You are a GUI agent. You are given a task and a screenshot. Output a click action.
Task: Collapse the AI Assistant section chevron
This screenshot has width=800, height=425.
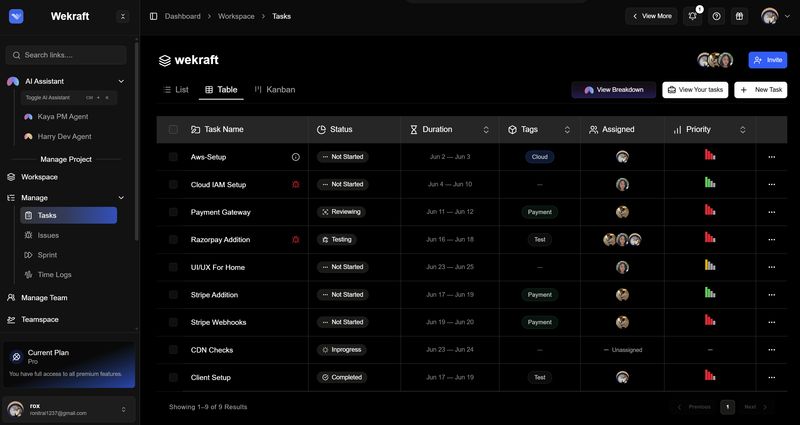(x=121, y=81)
